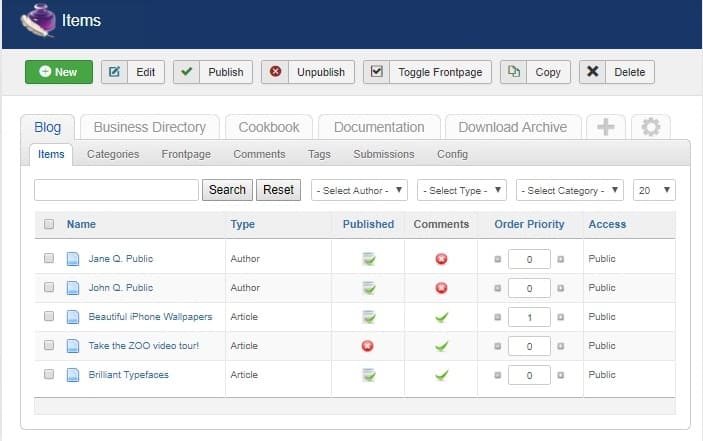Click the green Publish checkmark icon

(x=187, y=71)
